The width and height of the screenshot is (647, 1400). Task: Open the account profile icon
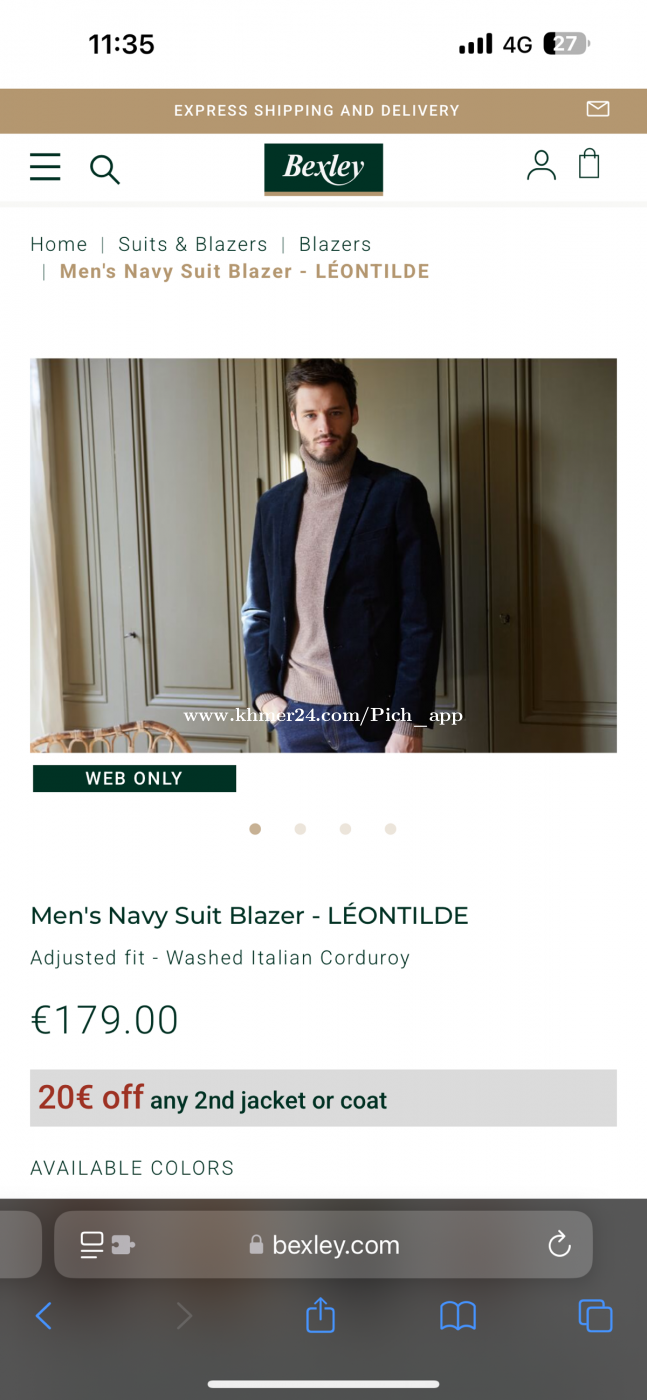click(x=541, y=165)
